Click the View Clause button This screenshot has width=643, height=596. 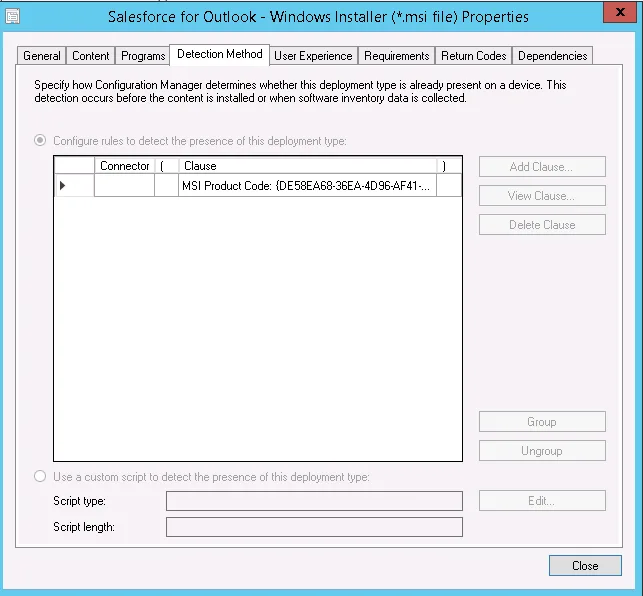click(x=542, y=196)
